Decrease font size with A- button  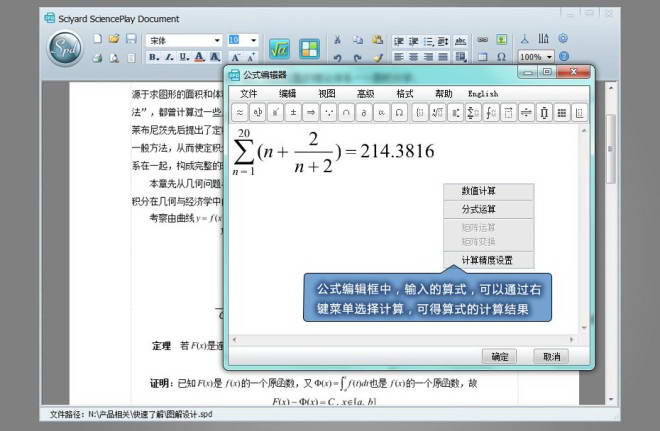coord(235,57)
